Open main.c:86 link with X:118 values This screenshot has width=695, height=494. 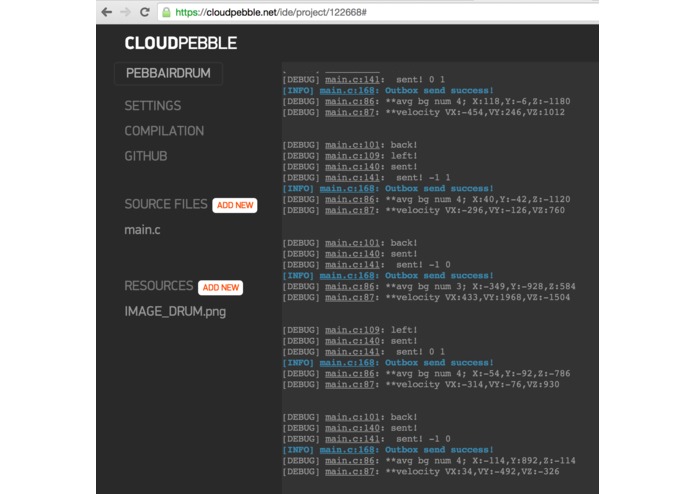tap(350, 101)
